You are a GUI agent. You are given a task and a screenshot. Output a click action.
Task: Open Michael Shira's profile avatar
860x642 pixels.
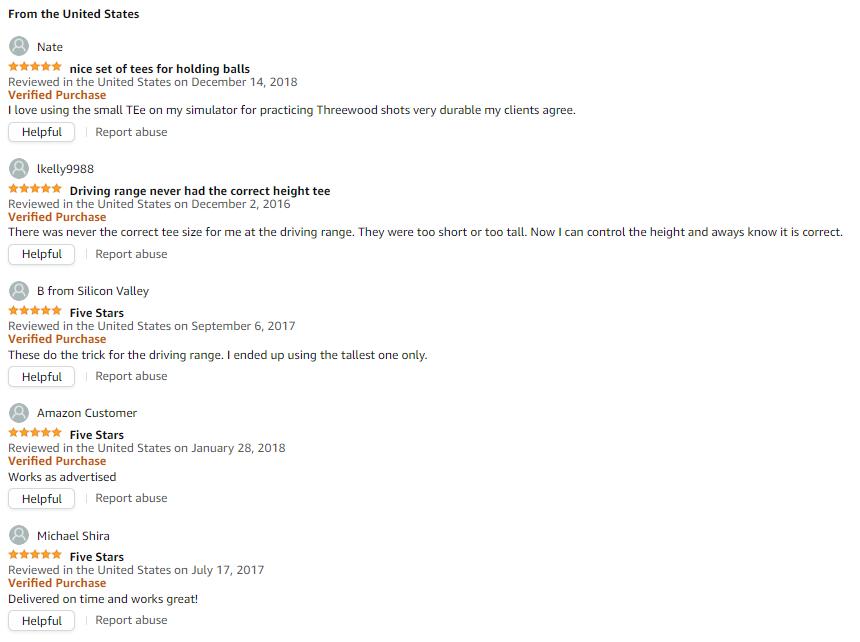point(19,535)
